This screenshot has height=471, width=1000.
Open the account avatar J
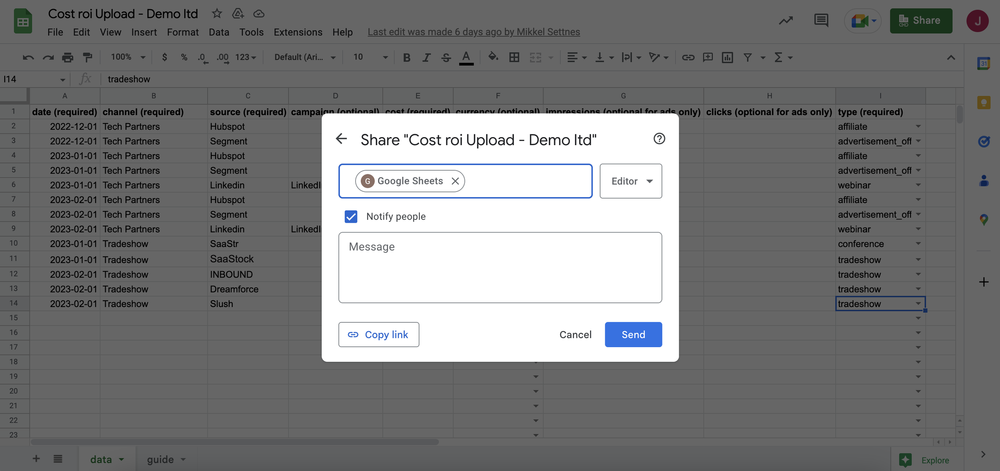pyautogui.click(x=977, y=20)
